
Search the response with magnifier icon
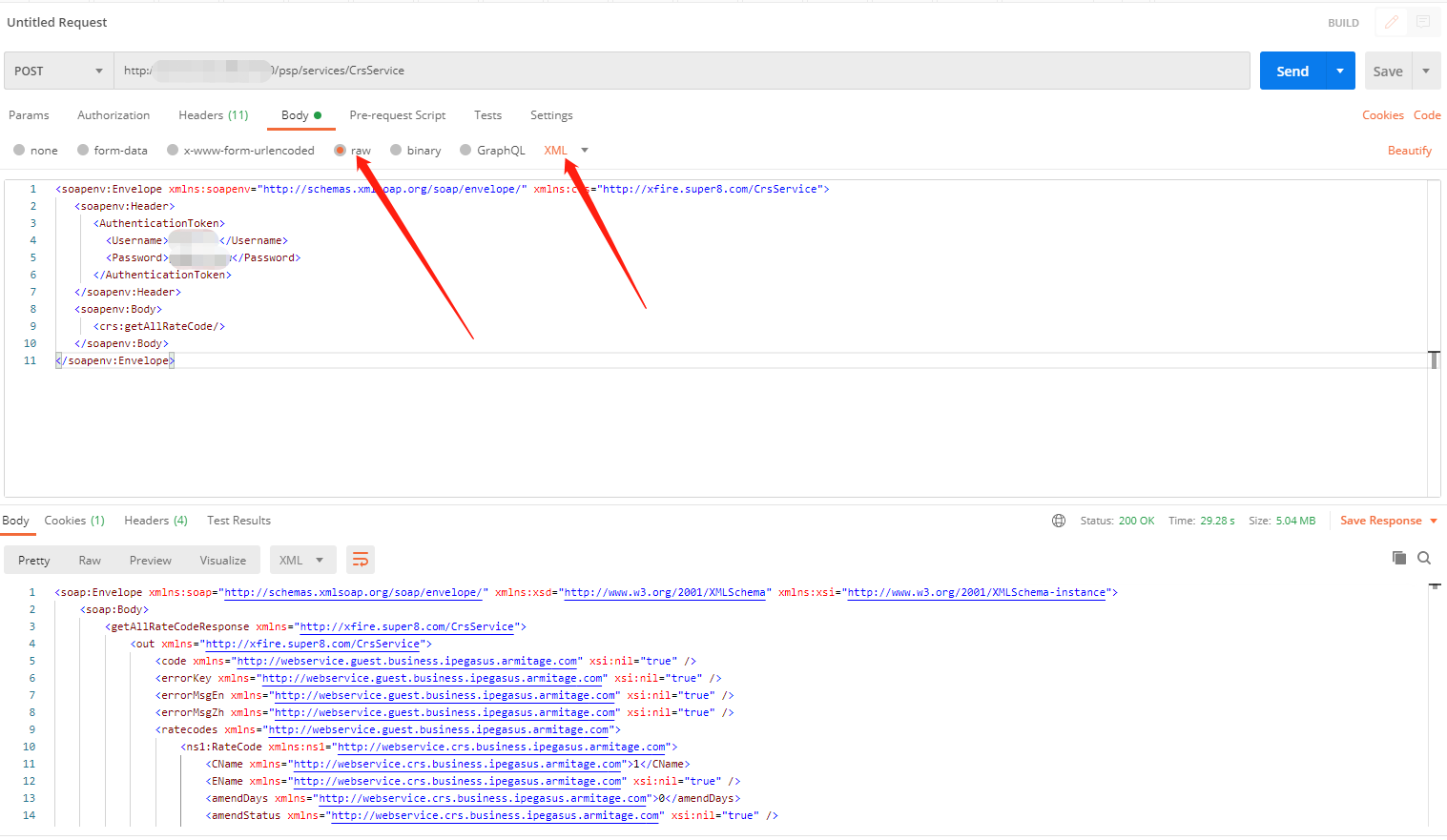[x=1423, y=558]
